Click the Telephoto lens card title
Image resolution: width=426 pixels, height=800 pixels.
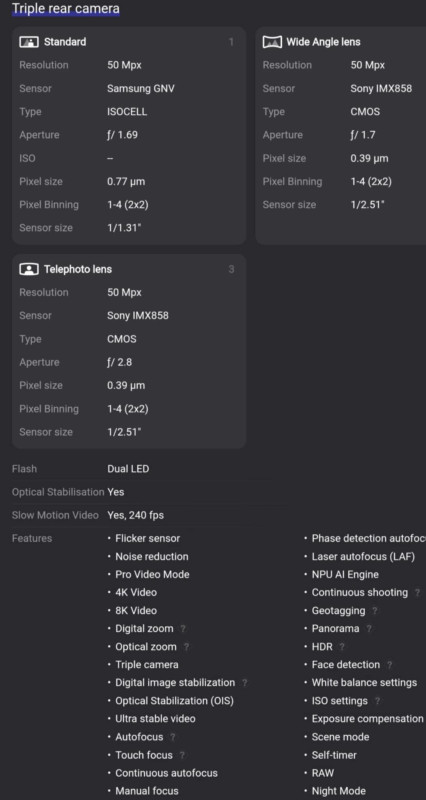(x=78, y=269)
